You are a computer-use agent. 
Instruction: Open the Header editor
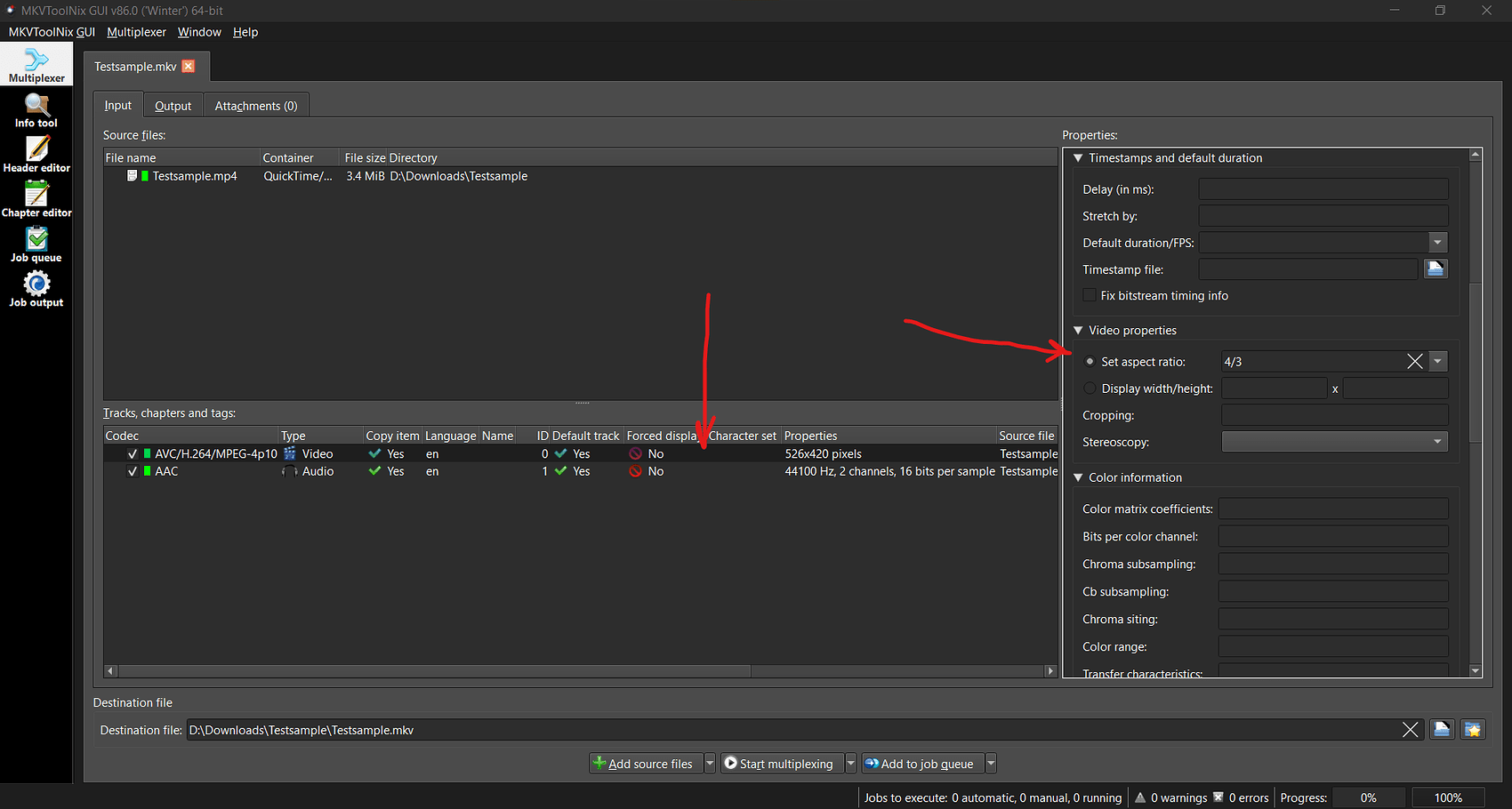(36, 156)
